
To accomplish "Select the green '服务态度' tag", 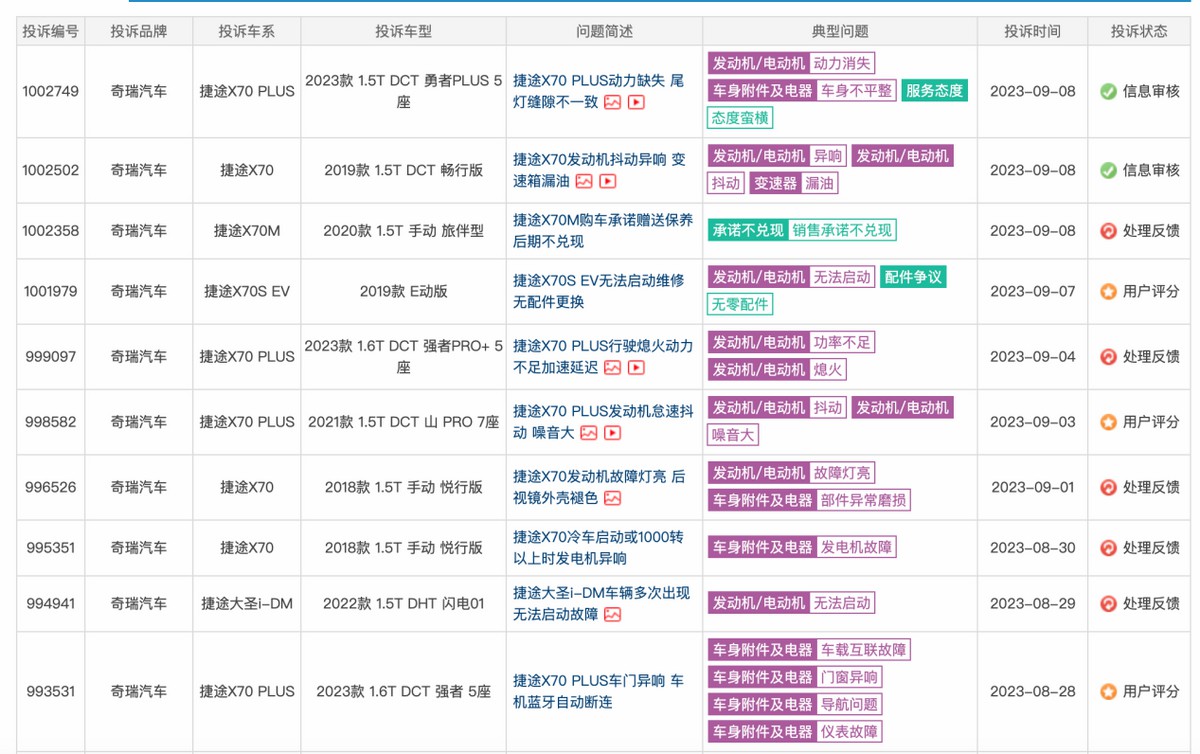I will [934, 91].
